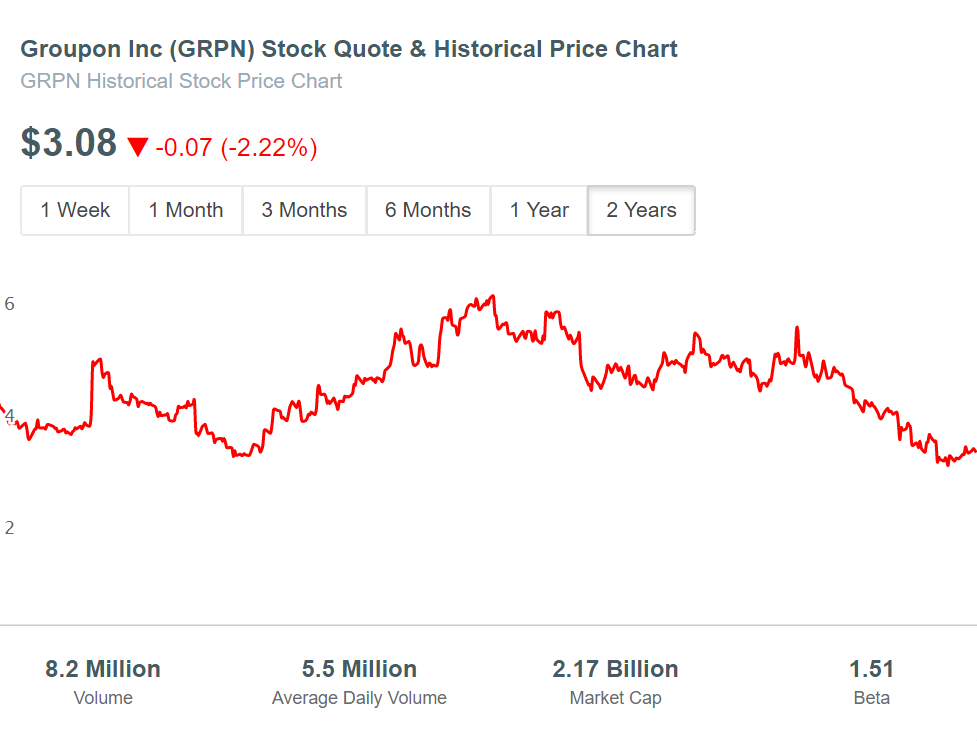Select the 1 Week range button
977x741 pixels.
75,210
